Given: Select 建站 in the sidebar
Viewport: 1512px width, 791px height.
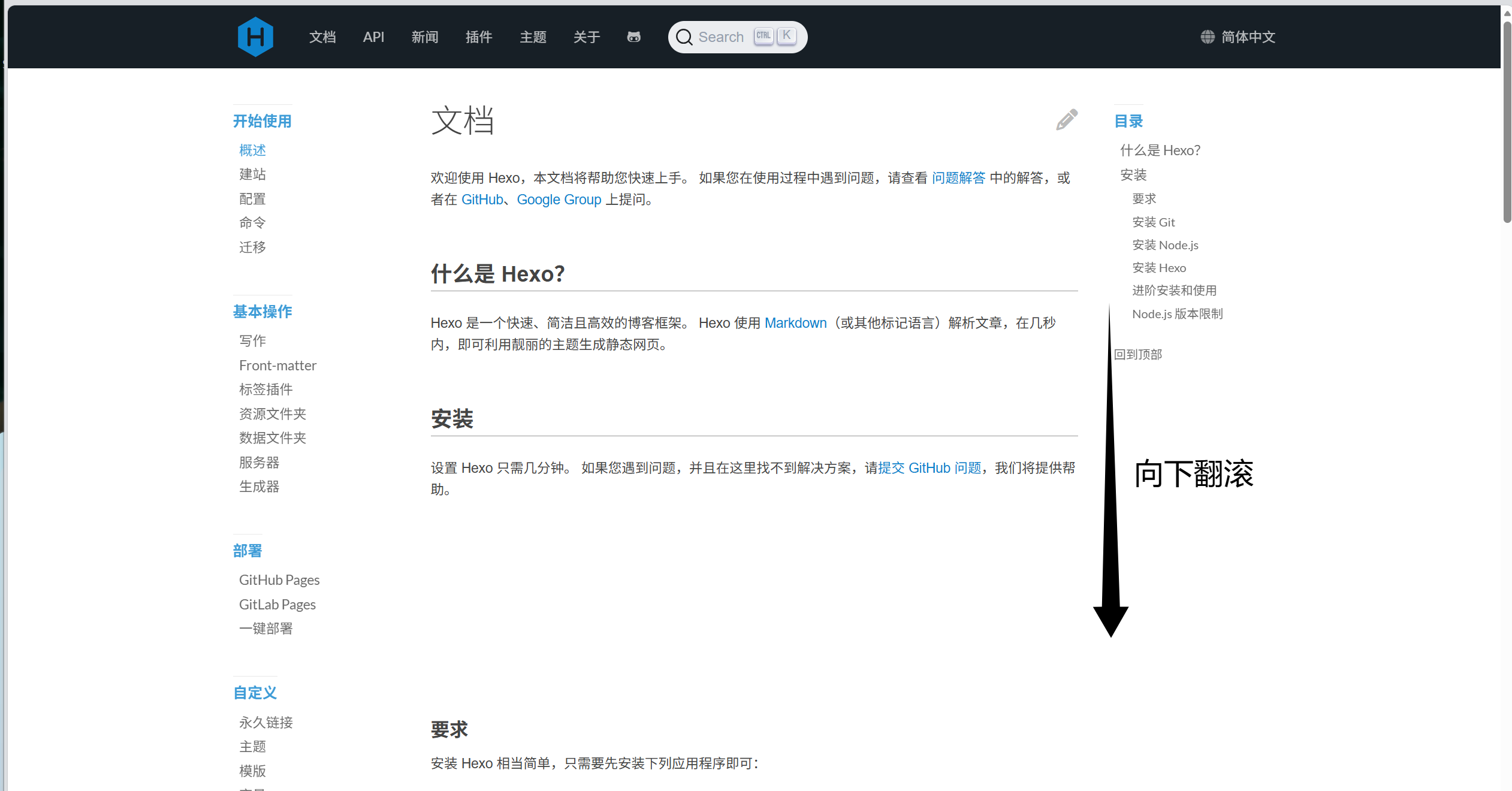Looking at the screenshot, I should point(252,174).
